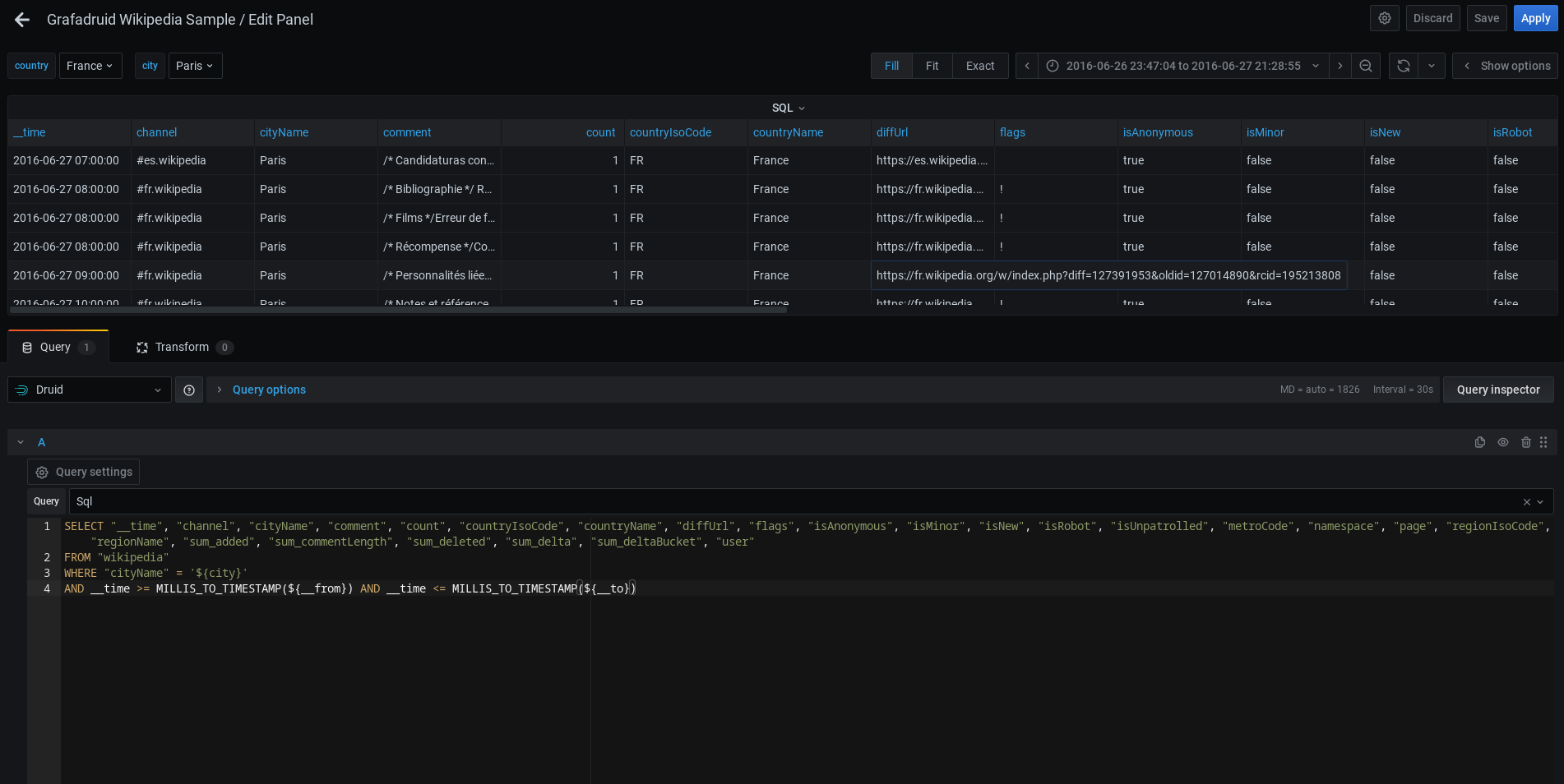Click the table horizontal scrollbar
The image size is (1564, 784).
click(400, 310)
